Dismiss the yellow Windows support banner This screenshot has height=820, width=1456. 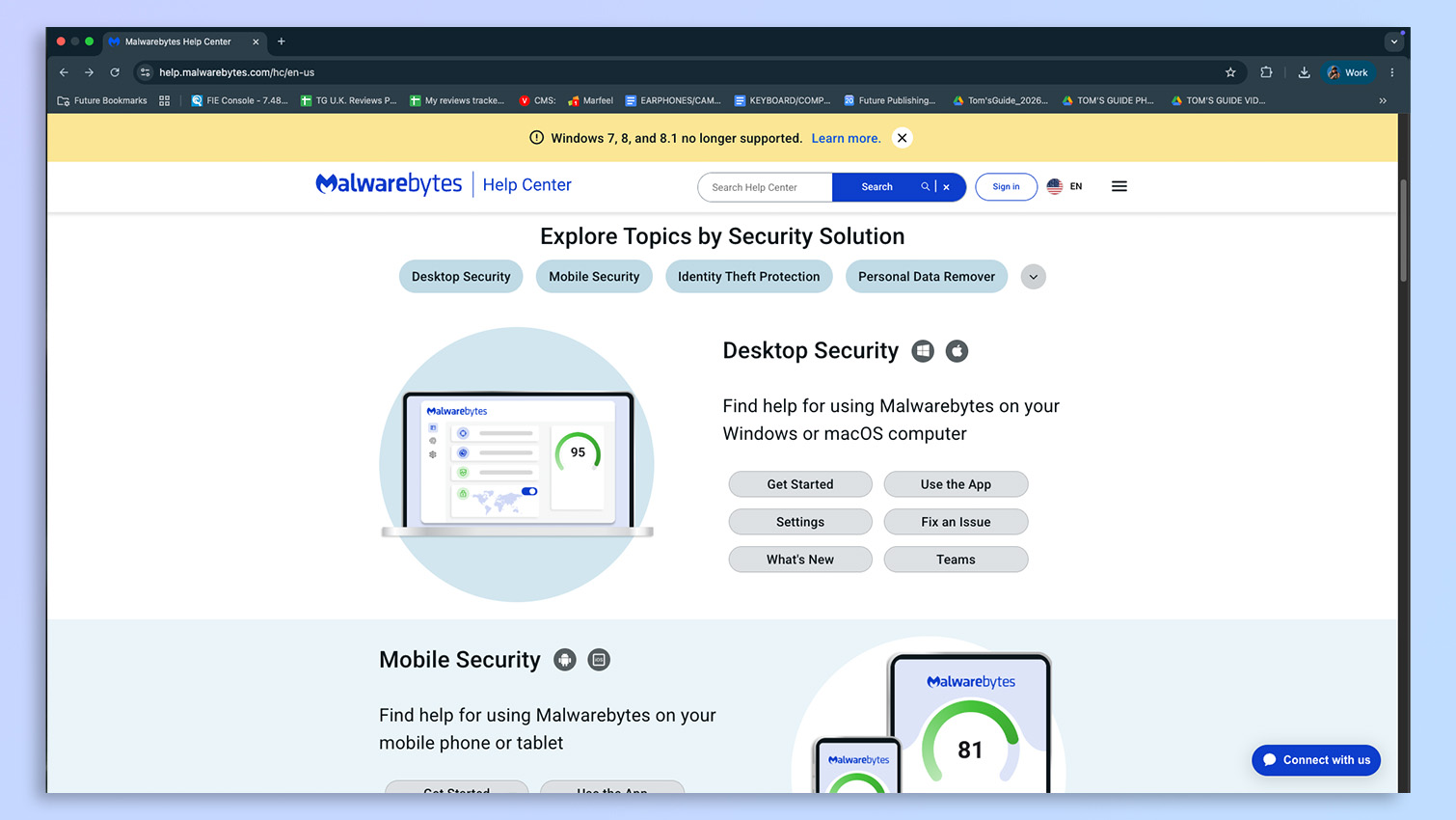902,138
